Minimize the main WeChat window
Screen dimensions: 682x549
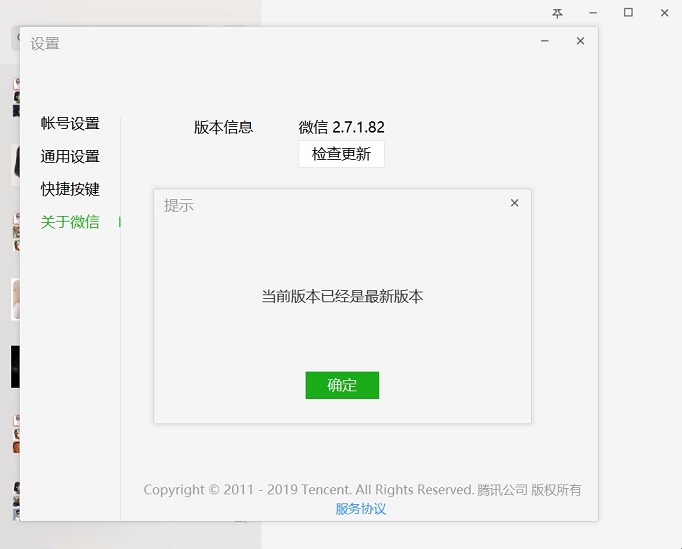pos(593,13)
